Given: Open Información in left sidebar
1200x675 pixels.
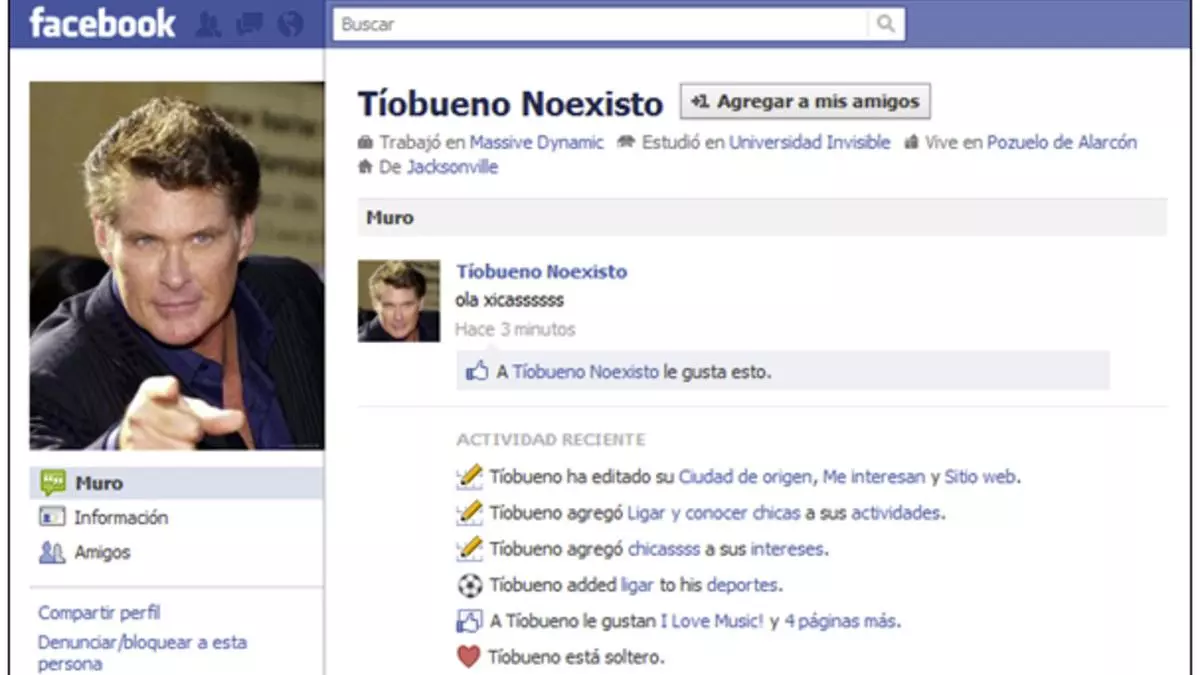Looking at the screenshot, I should pos(120,517).
